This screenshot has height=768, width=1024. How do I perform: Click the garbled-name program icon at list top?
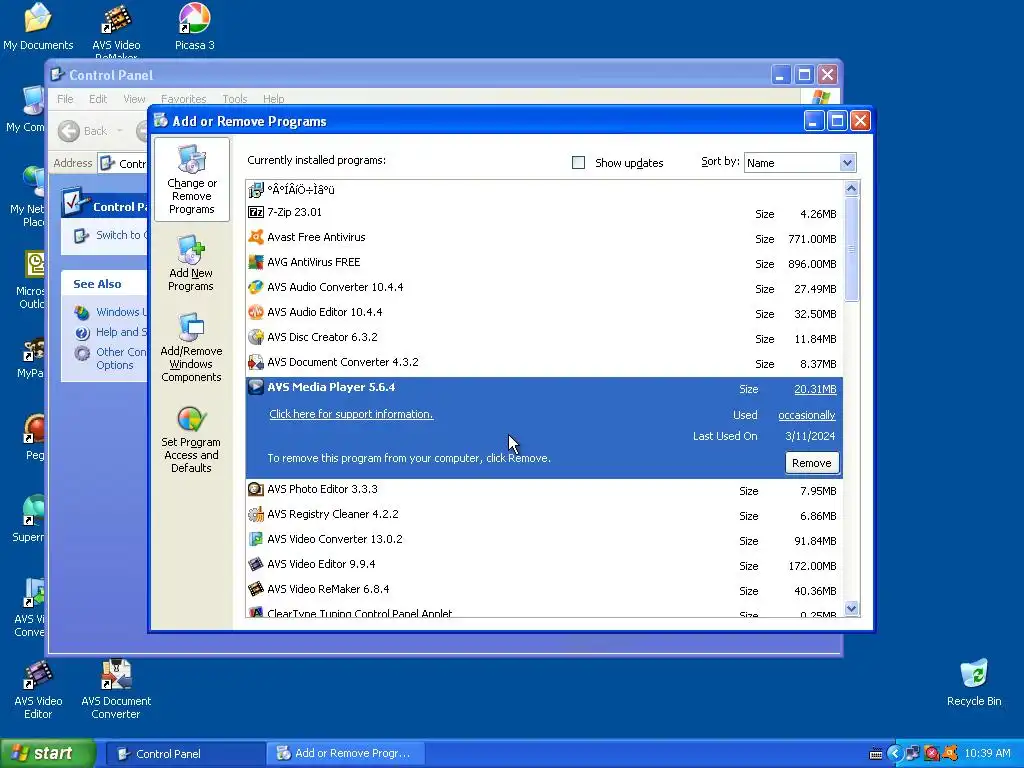click(256, 190)
